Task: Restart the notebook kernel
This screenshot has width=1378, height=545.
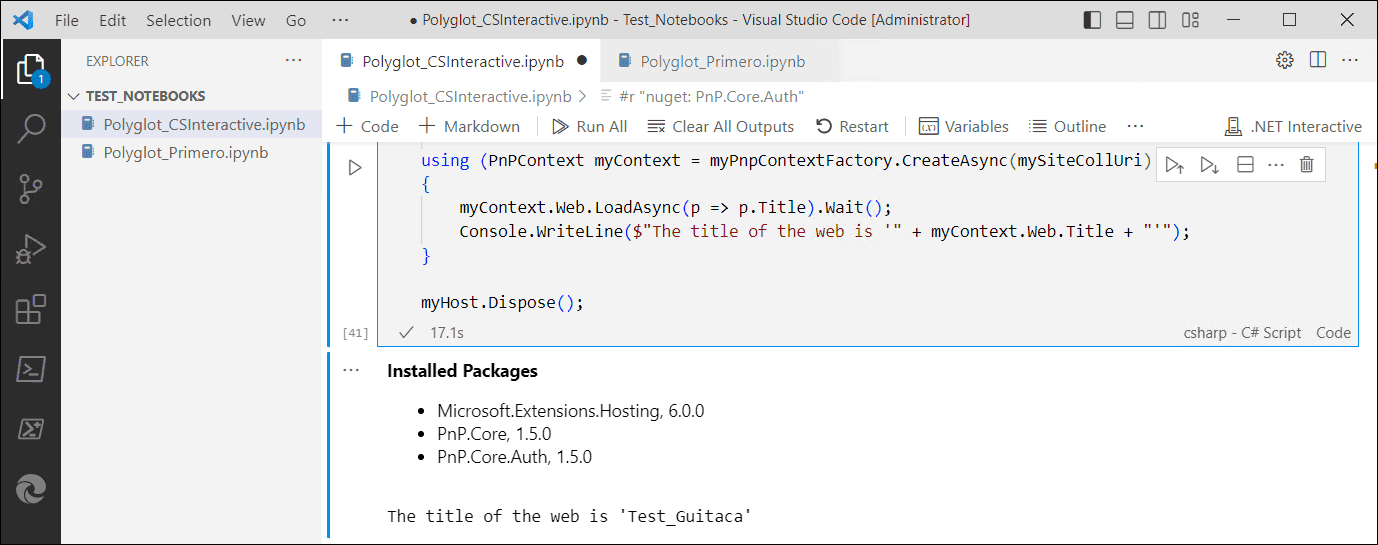Action: tap(852, 126)
